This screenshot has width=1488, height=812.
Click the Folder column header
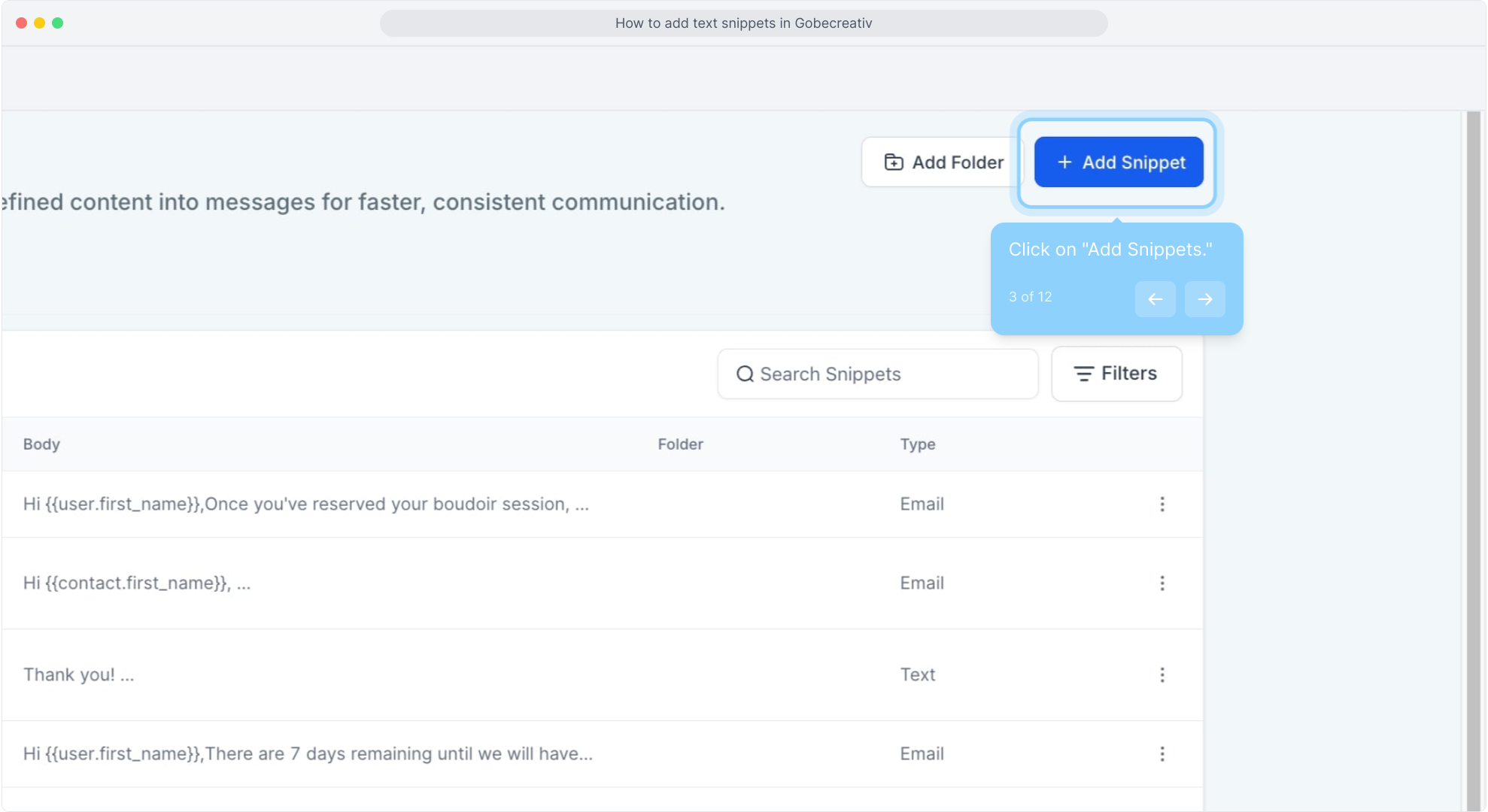tap(680, 444)
